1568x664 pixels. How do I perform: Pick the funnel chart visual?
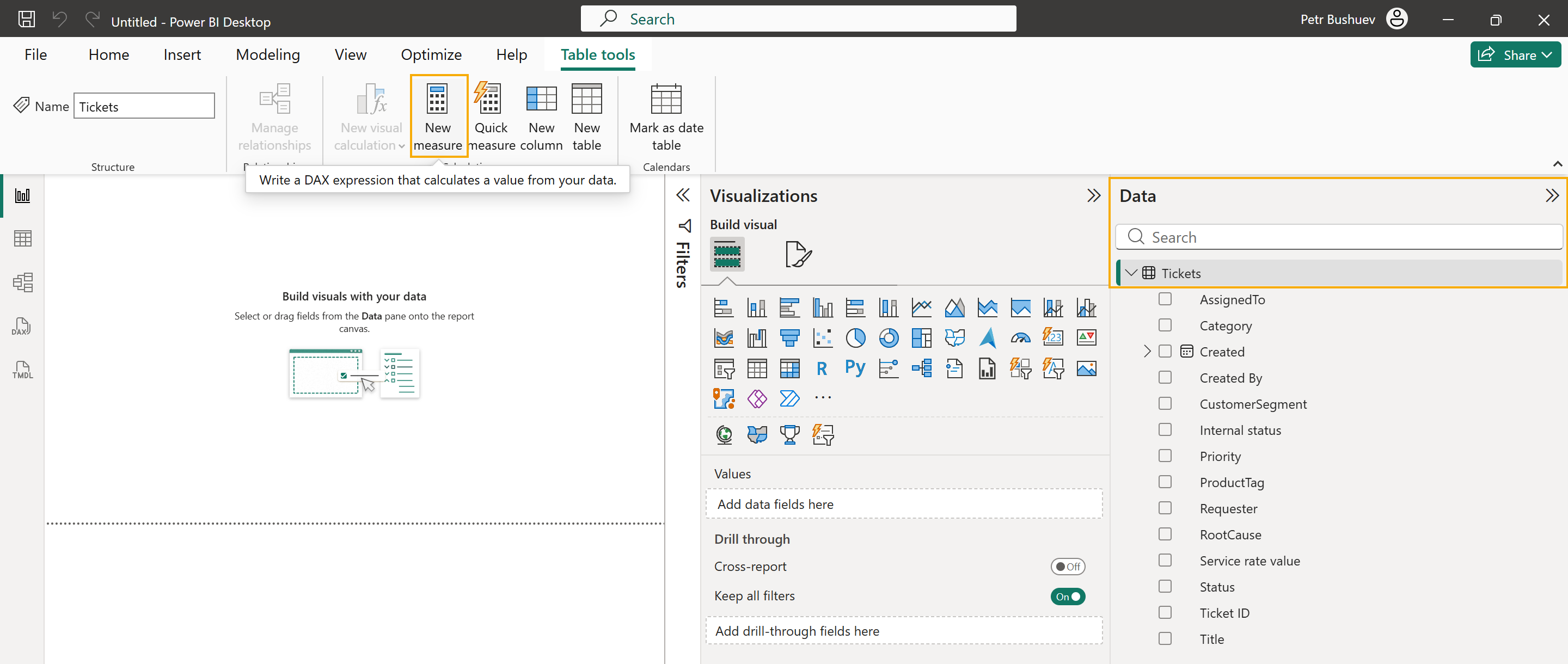coord(789,338)
